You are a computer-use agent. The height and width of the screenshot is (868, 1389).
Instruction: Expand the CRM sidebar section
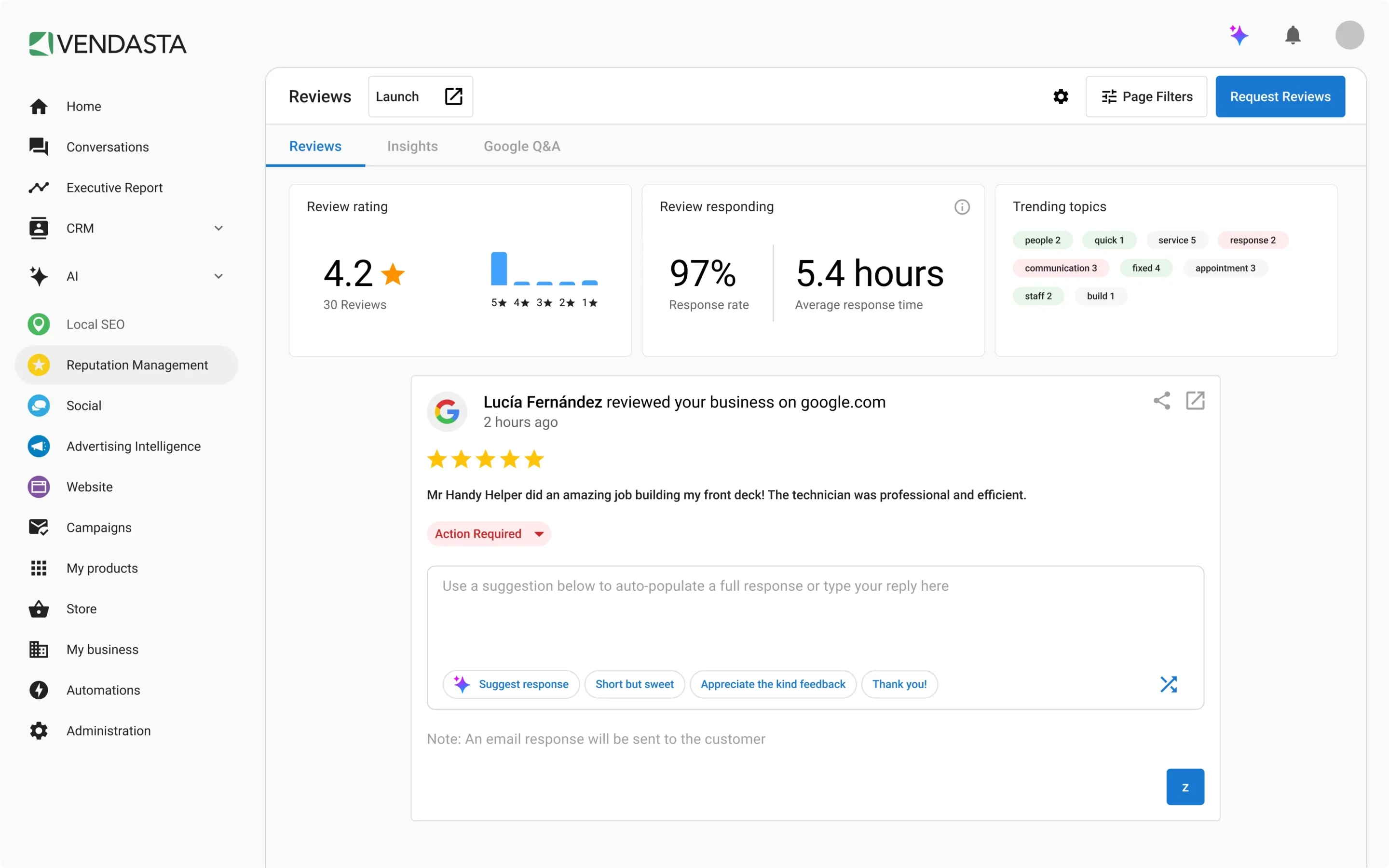pos(218,228)
